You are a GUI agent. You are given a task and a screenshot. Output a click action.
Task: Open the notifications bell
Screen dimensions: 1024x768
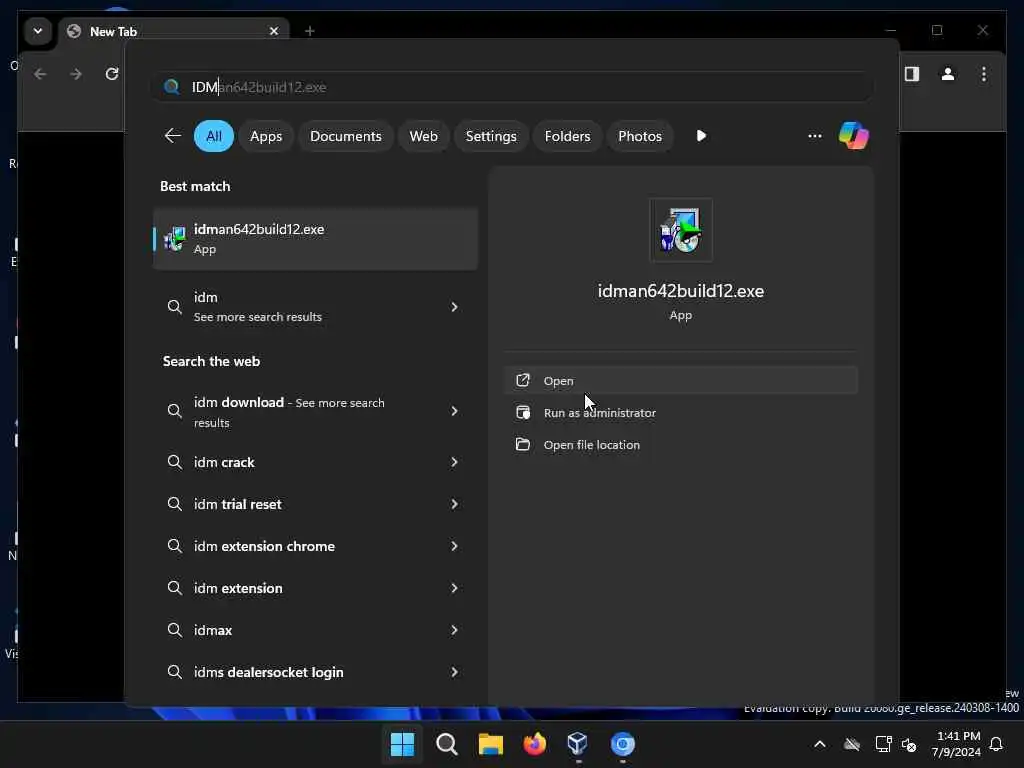(996, 744)
